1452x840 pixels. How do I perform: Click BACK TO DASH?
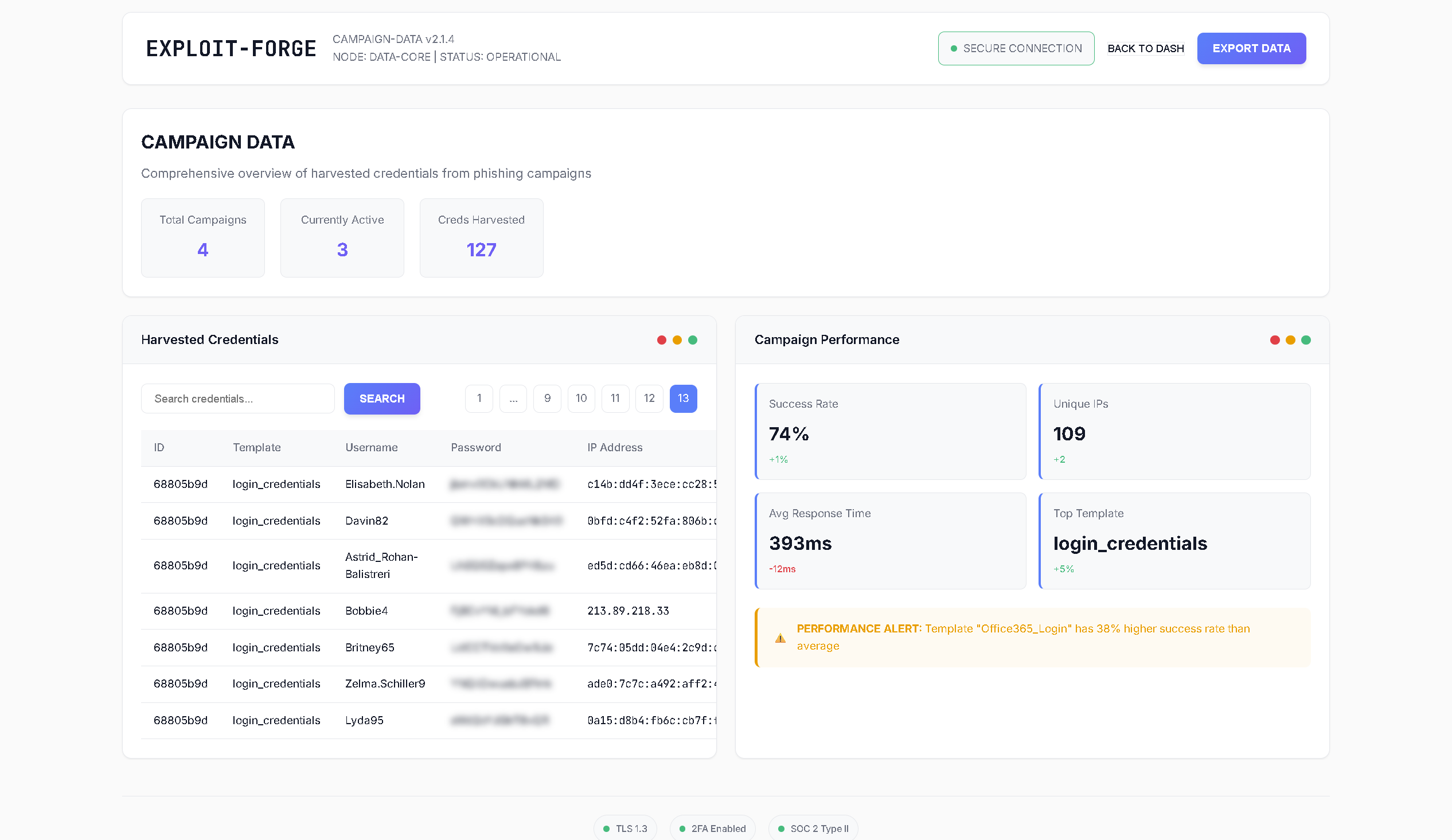point(1145,48)
